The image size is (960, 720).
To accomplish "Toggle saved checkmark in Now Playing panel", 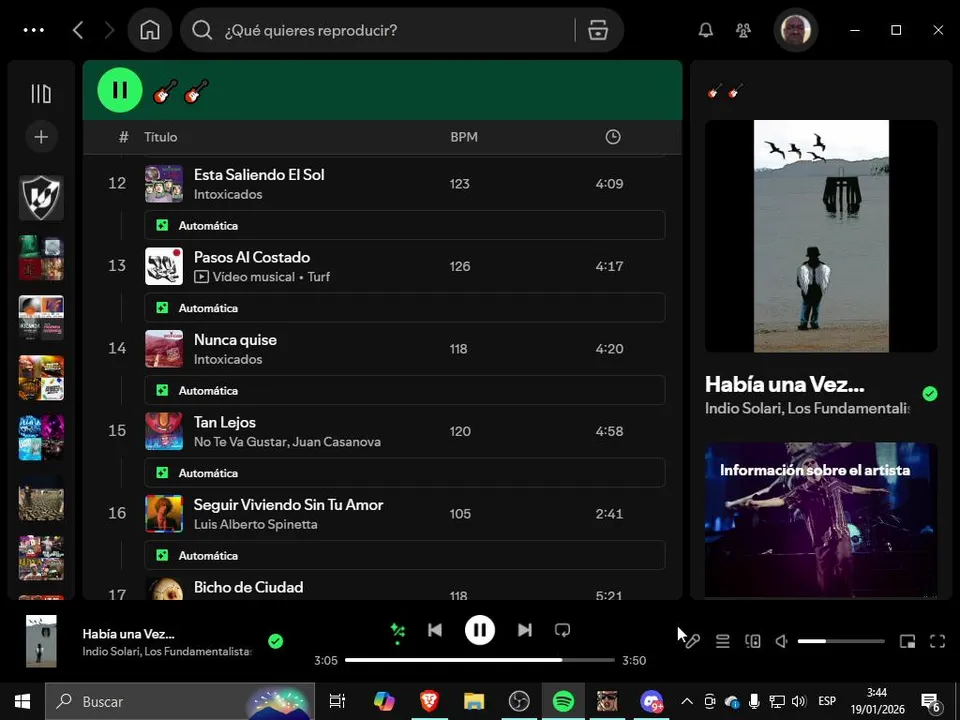I will (x=930, y=394).
